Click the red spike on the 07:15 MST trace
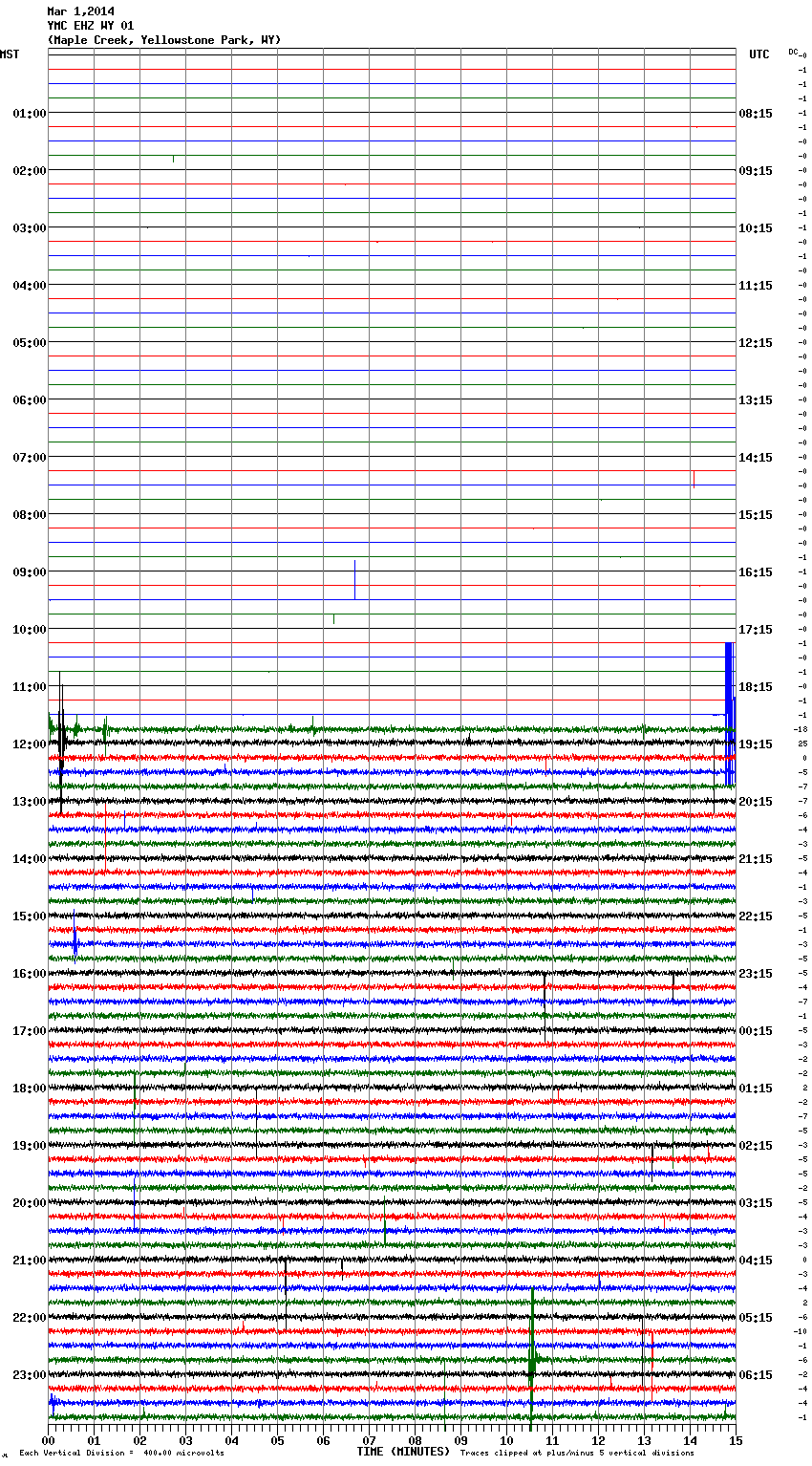The height and width of the screenshot is (1466, 812). pos(694,479)
